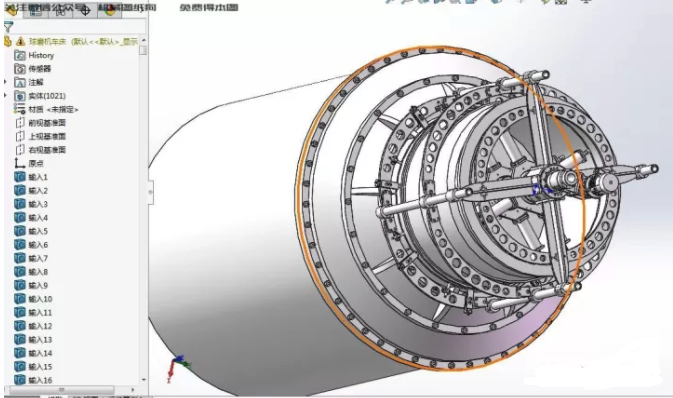
Task: Open the ConfigurationManager tab icon
Action: 61,11
